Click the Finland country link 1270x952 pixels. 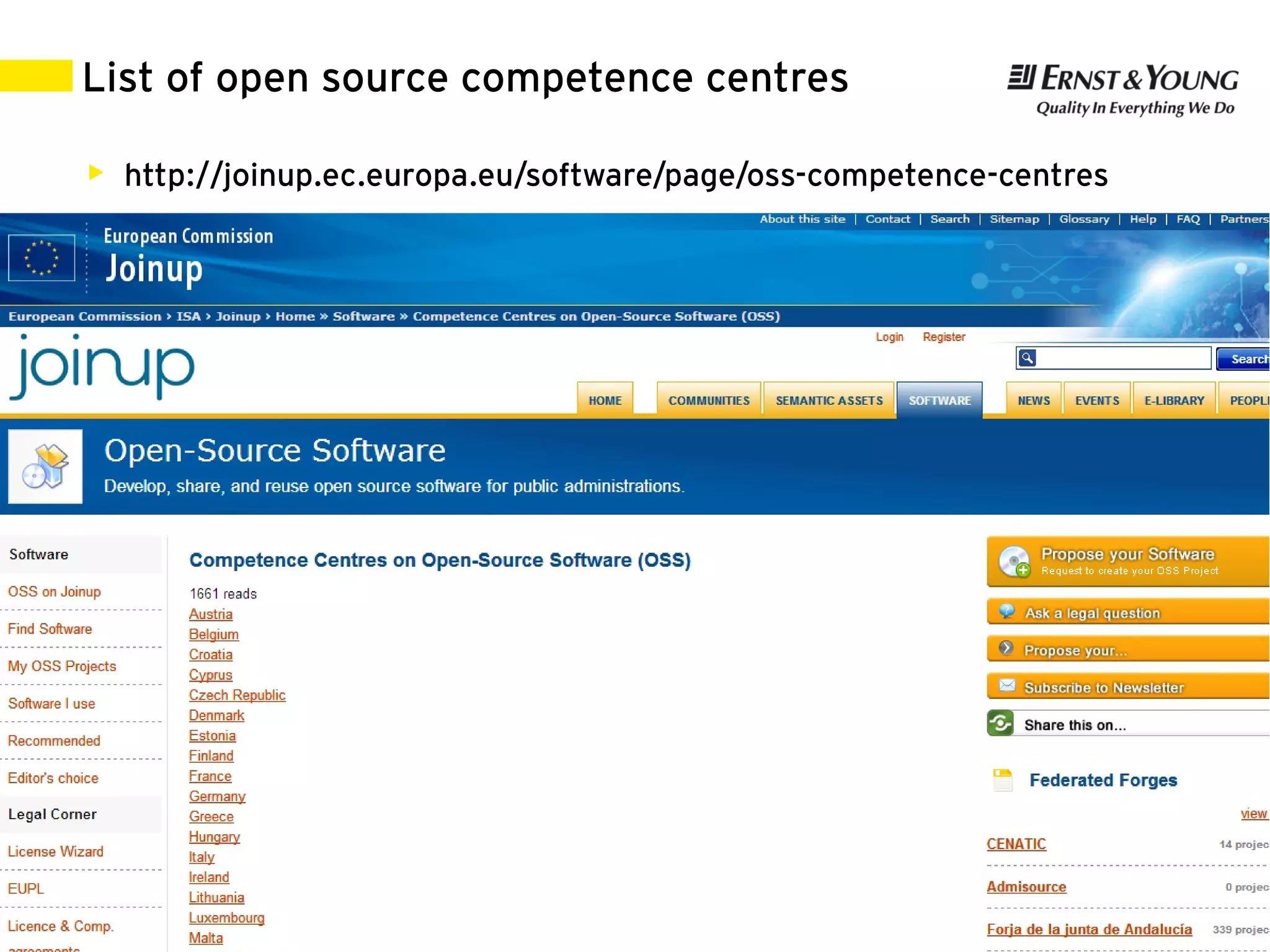click(211, 756)
